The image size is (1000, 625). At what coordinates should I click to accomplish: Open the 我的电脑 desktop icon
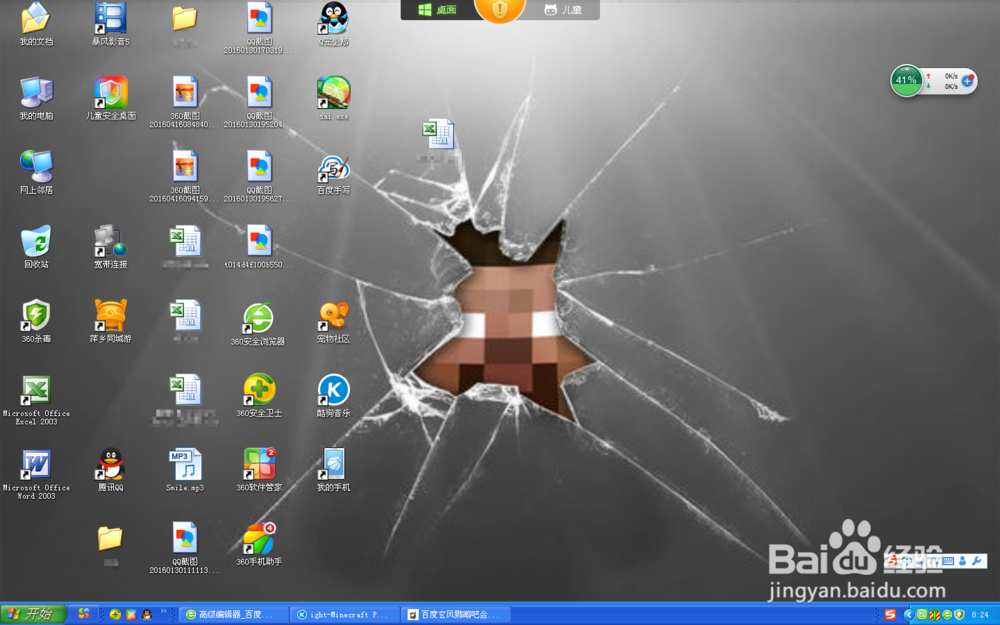(x=36, y=98)
